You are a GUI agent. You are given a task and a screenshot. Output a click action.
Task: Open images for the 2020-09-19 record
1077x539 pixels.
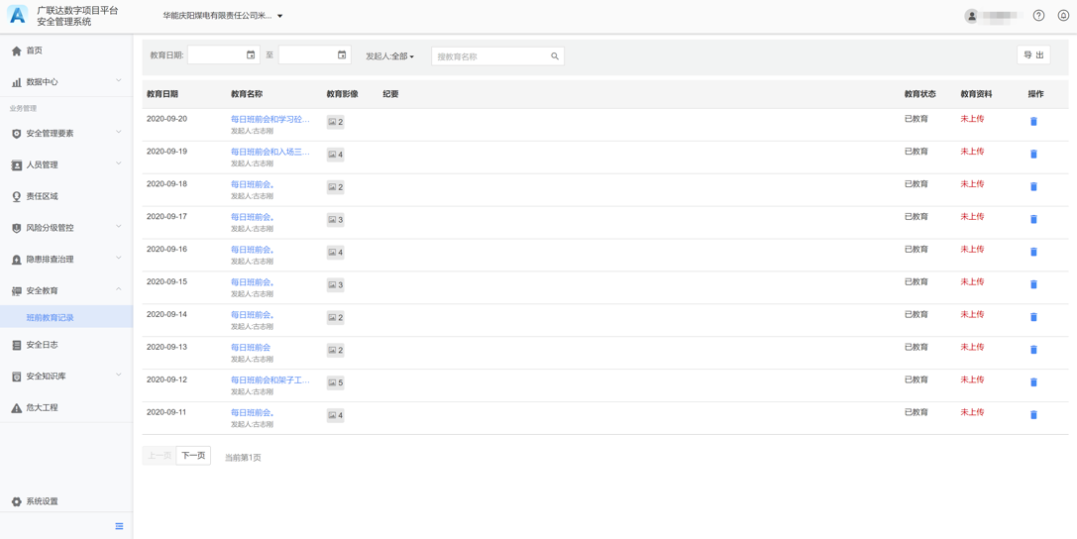335,154
